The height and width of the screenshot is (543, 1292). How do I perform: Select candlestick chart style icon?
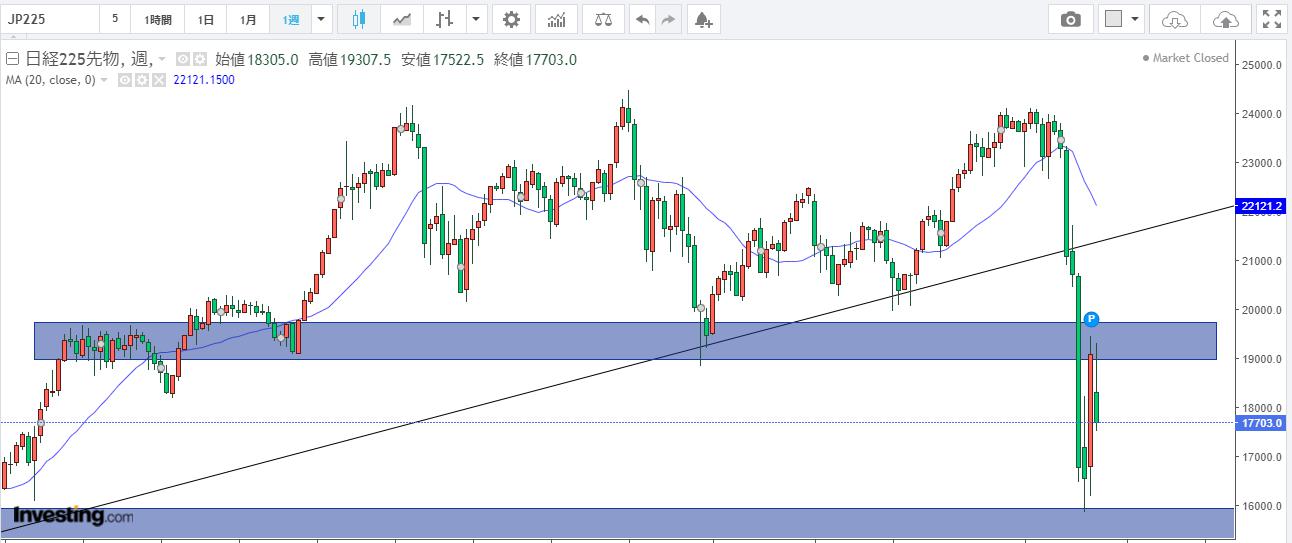tap(359, 19)
